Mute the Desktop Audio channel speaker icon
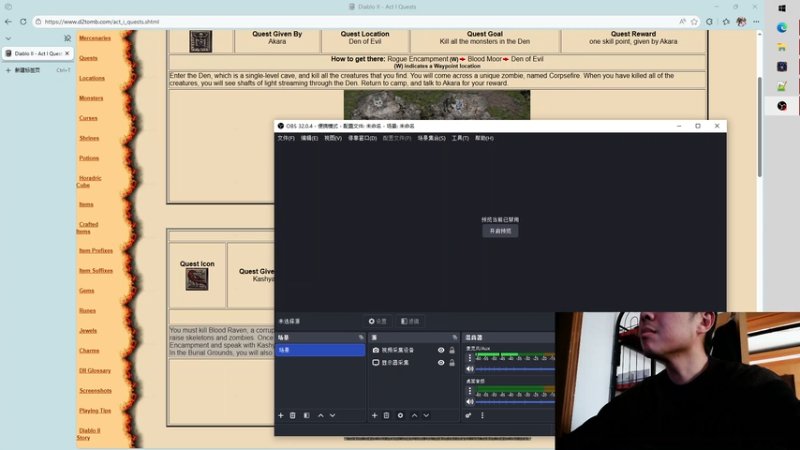The width and height of the screenshot is (800, 450). point(470,402)
